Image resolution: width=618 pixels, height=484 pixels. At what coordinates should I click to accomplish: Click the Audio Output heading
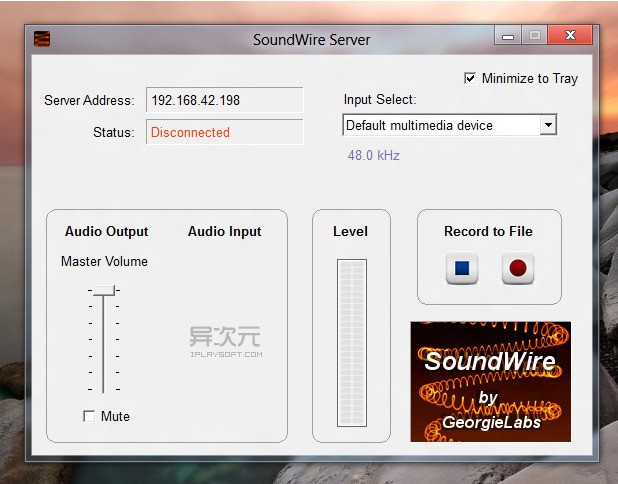106,231
